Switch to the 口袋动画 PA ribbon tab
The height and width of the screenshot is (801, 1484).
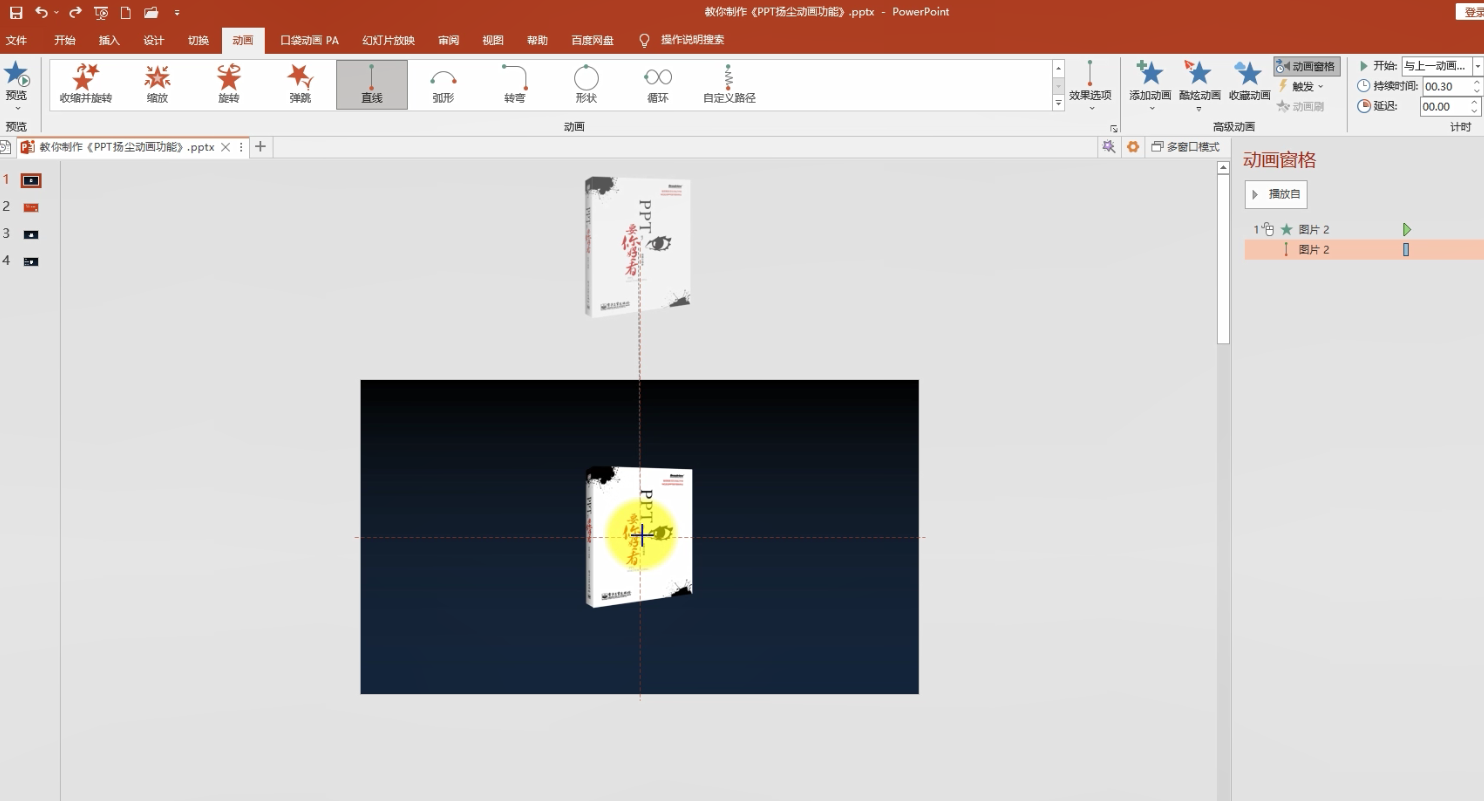(310, 40)
